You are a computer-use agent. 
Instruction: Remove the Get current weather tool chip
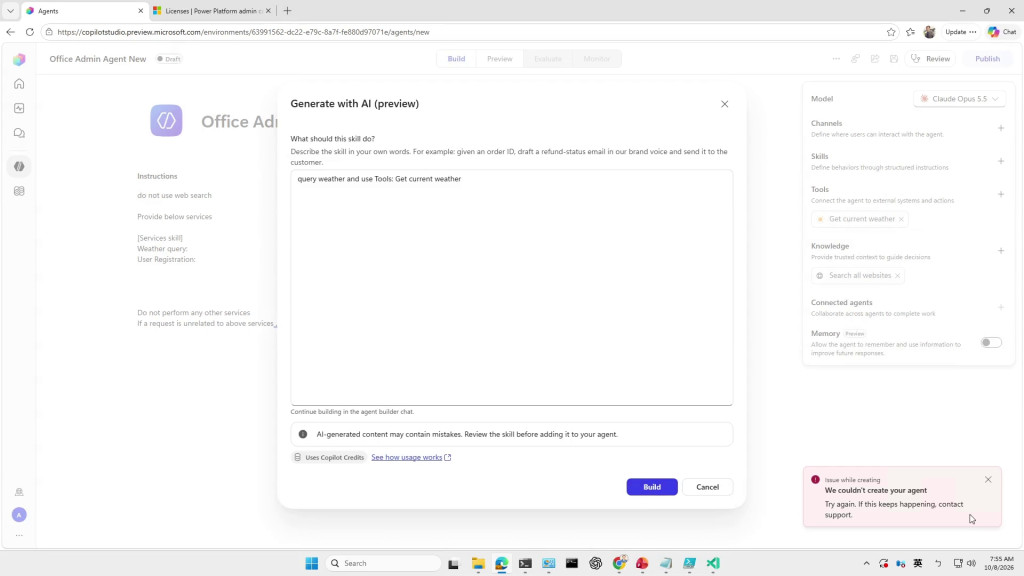click(x=901, y=219)
